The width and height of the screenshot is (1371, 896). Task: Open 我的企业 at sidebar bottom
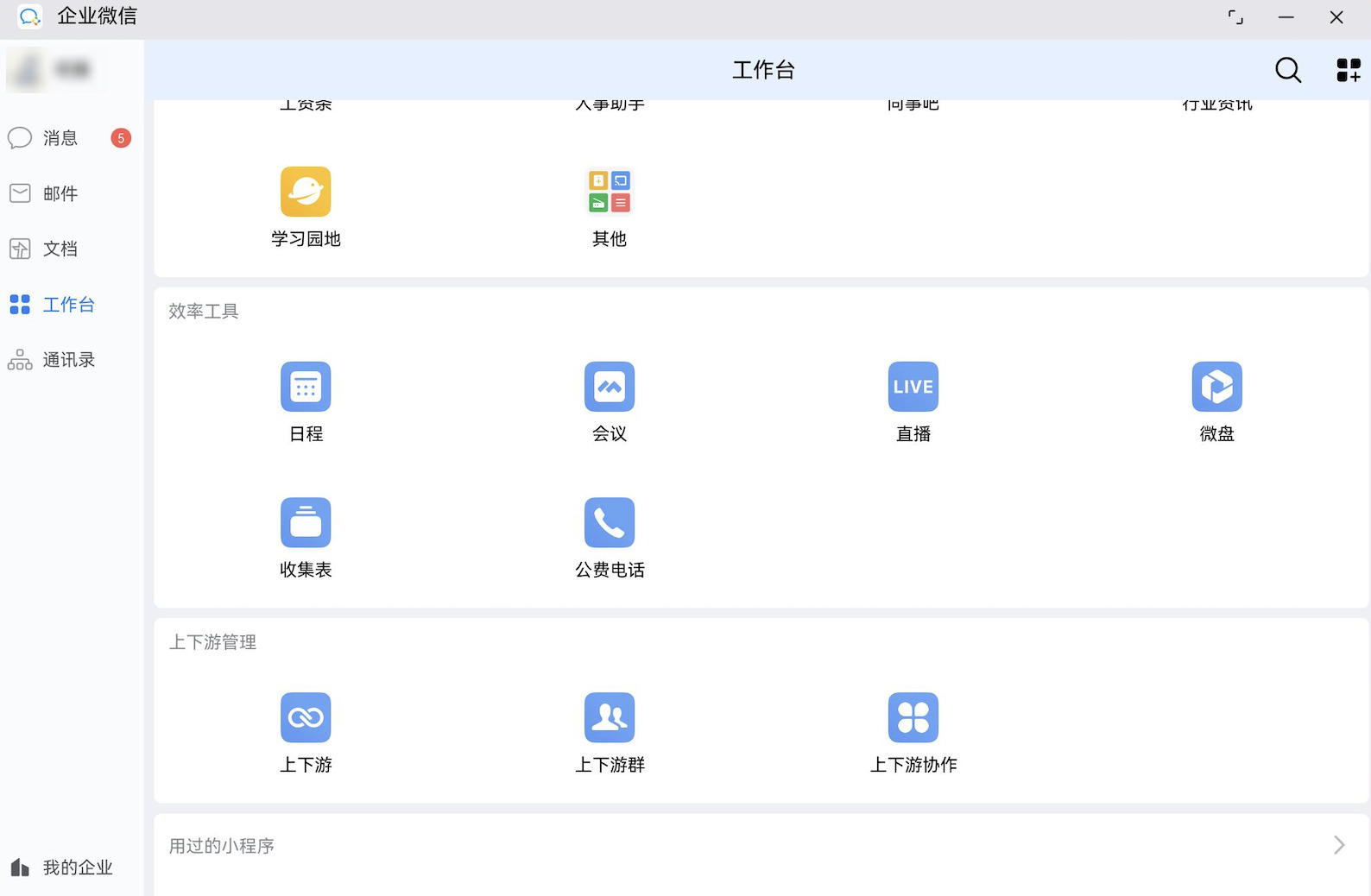click(61, 868)
